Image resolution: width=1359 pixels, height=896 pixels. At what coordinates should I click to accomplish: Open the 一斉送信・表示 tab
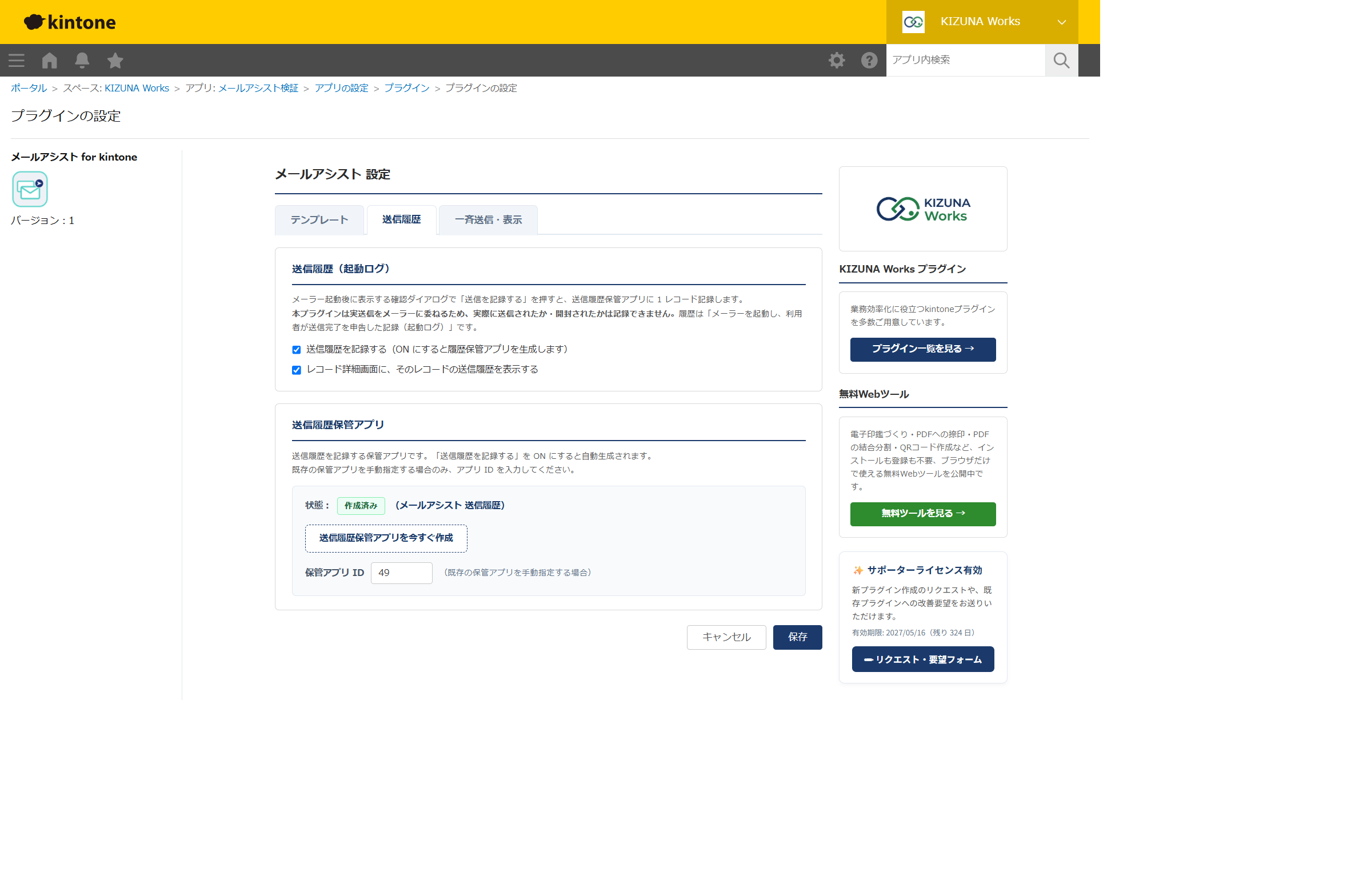[488, 220]
